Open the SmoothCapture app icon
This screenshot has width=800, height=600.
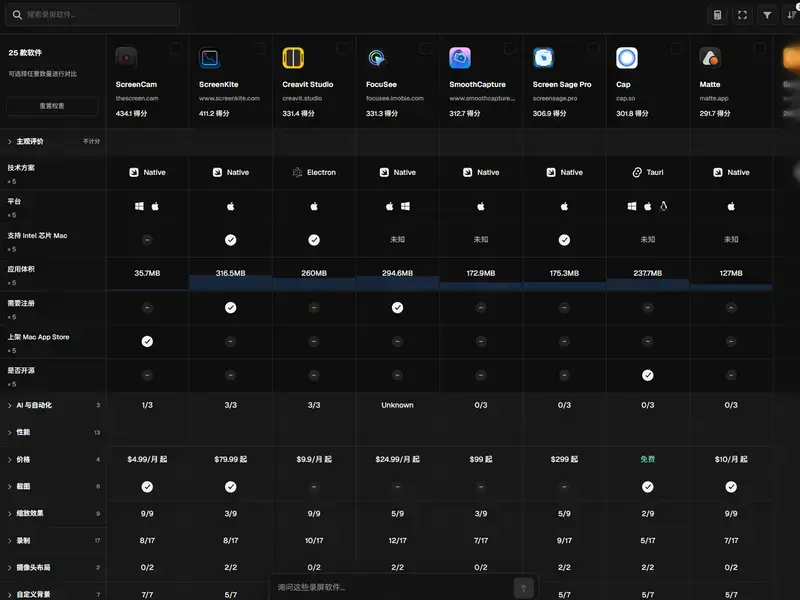point(460,58)
